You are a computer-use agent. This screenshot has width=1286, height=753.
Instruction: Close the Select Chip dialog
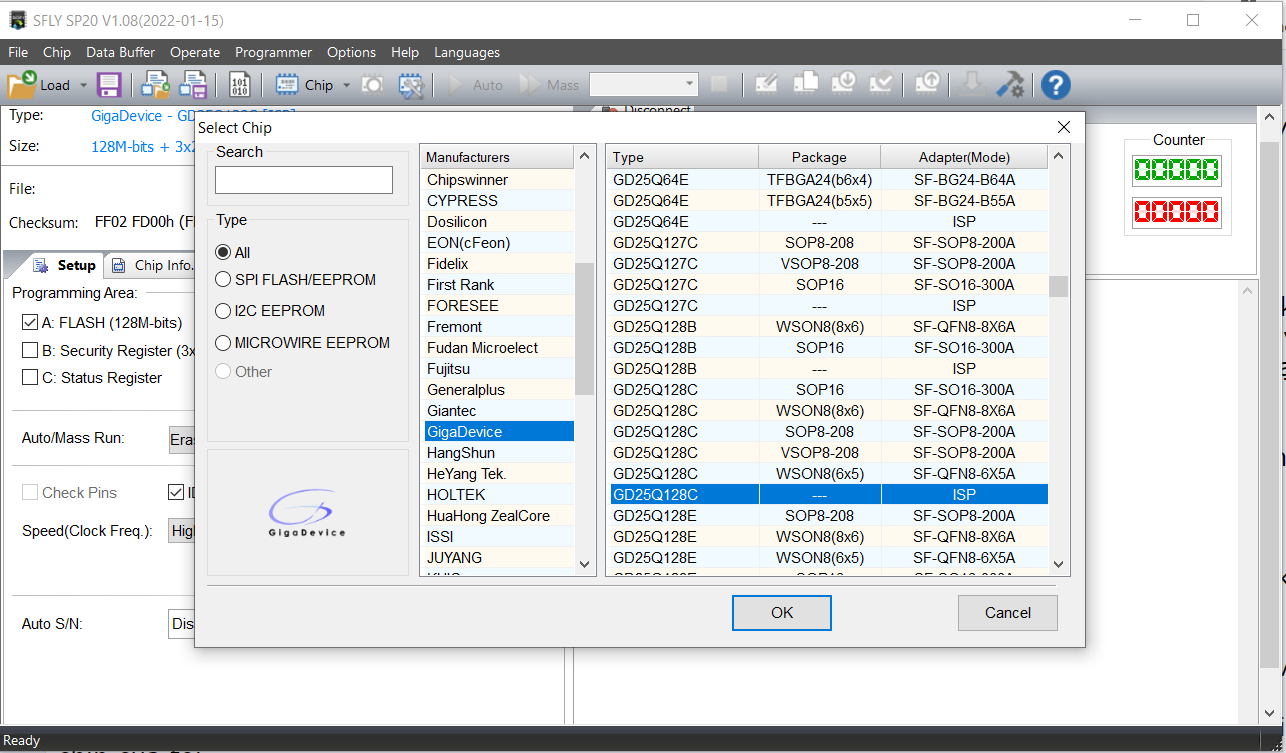coord(1064,127)
